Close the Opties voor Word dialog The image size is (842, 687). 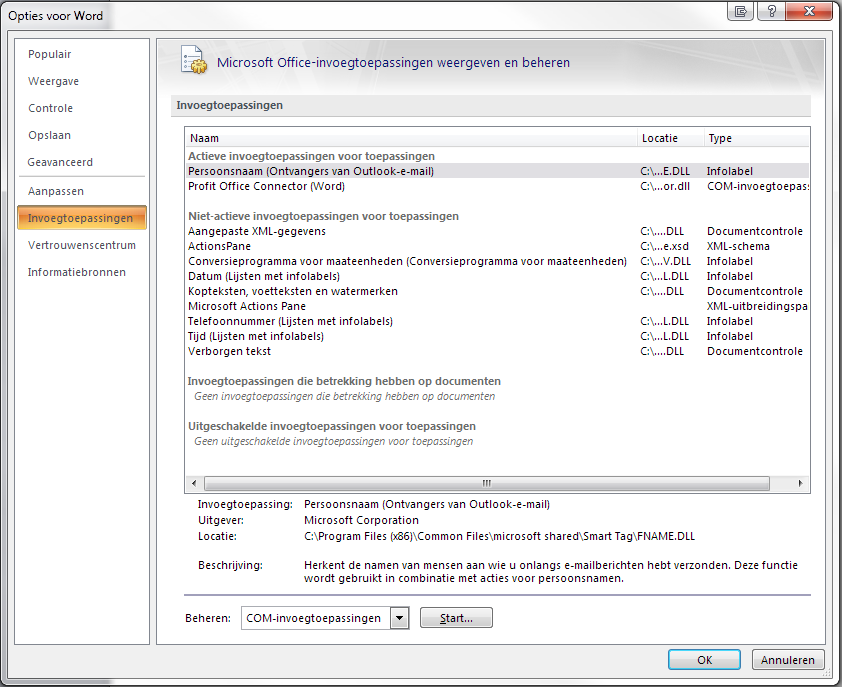(x=809, y=11)
